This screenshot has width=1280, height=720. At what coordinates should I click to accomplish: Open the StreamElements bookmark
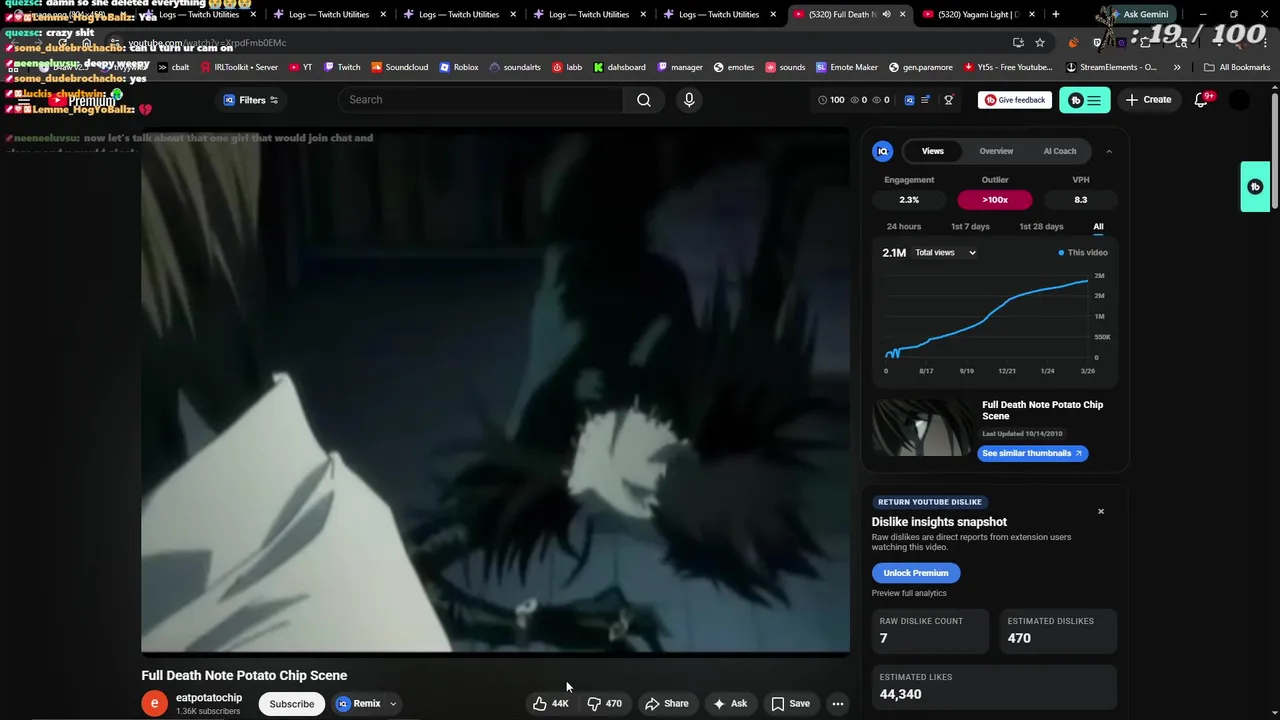coord(1111,67)
